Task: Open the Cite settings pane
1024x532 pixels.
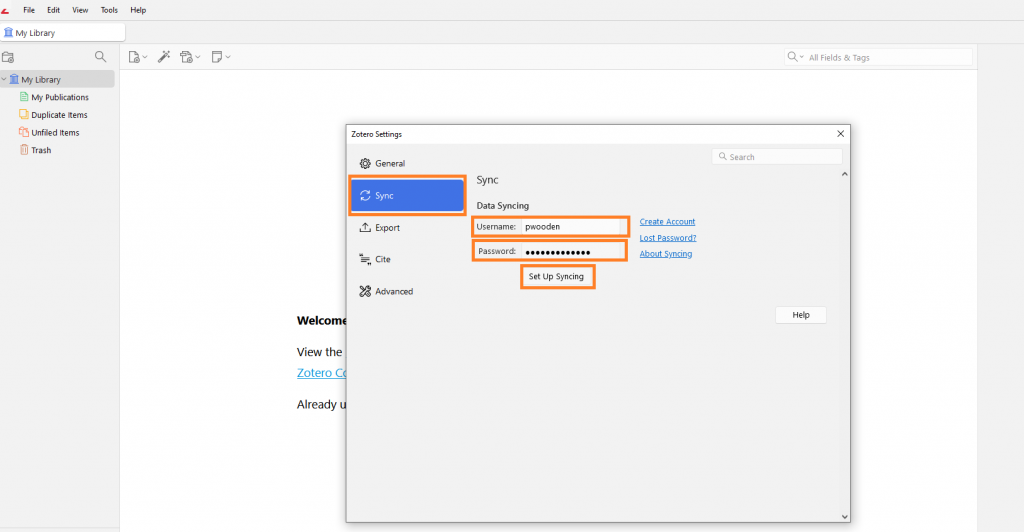Action: tap(382, 259)
